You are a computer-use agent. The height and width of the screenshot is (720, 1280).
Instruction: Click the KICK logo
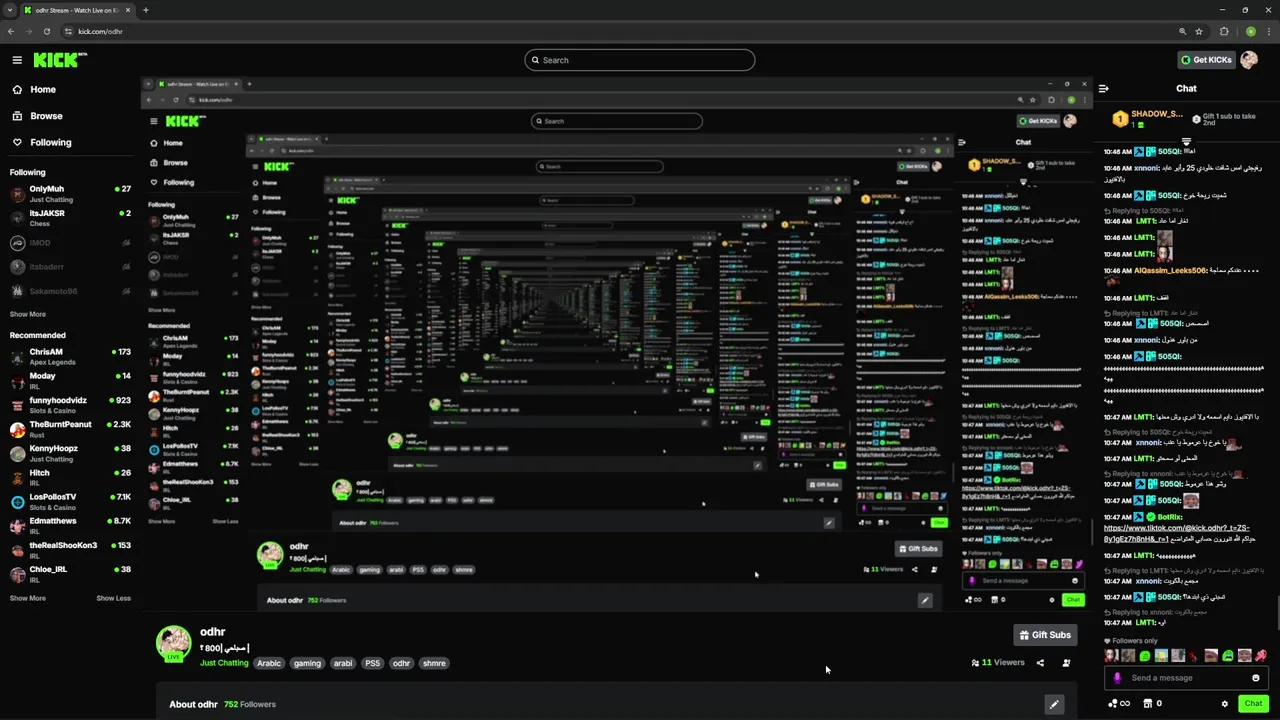pyautogui.click(x=60, y=60)
